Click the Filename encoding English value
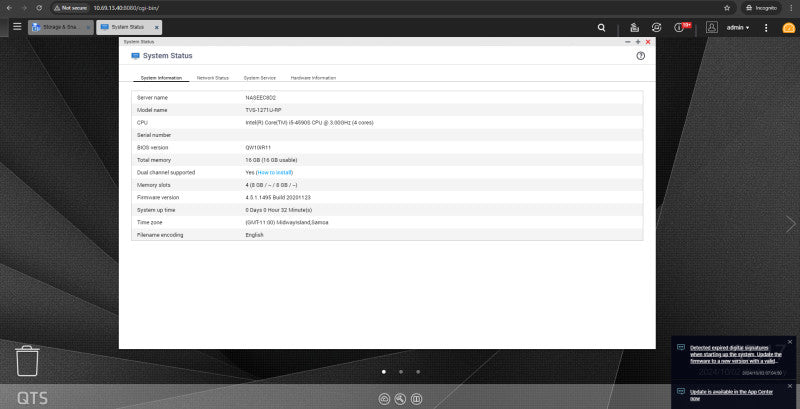Image resolution: width=800 pixels, height=409 pixels. (255, 235)
